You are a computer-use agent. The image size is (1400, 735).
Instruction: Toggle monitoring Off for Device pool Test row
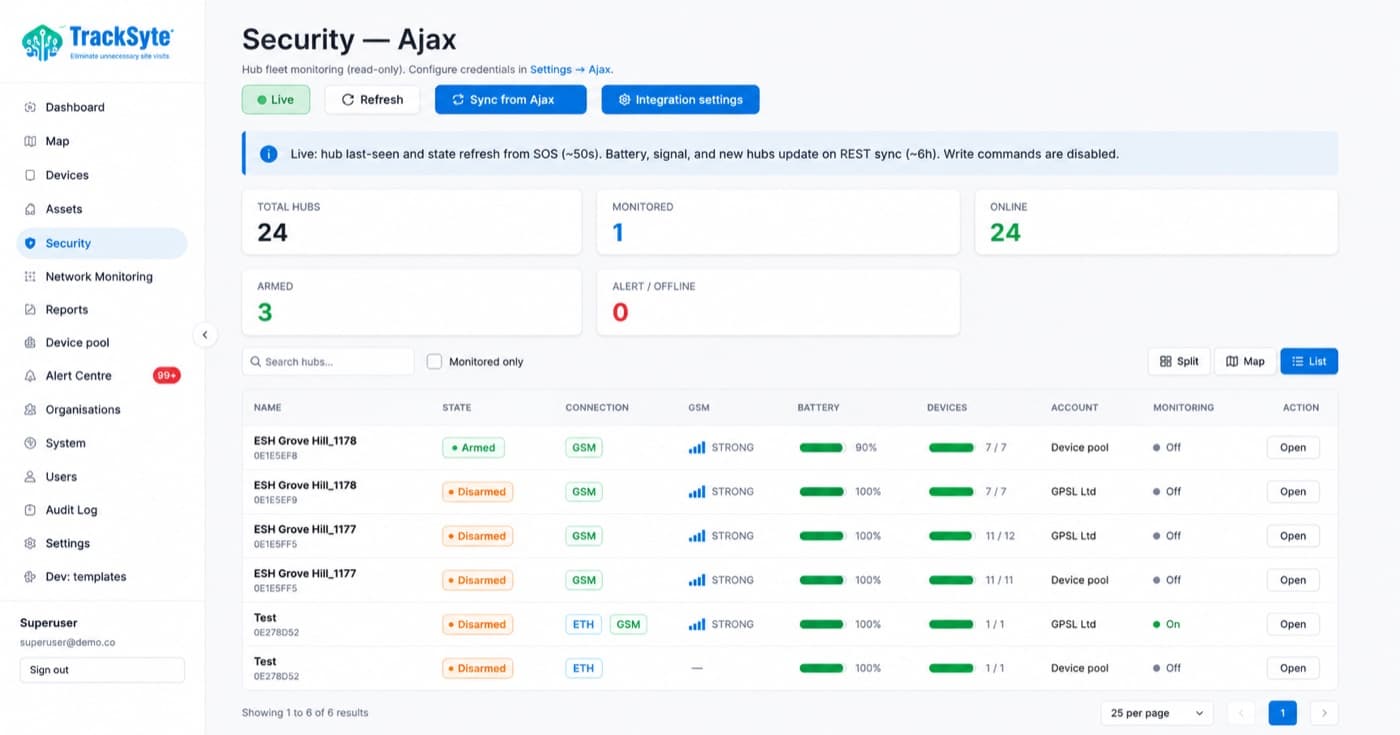click(x=1166, y=668)
